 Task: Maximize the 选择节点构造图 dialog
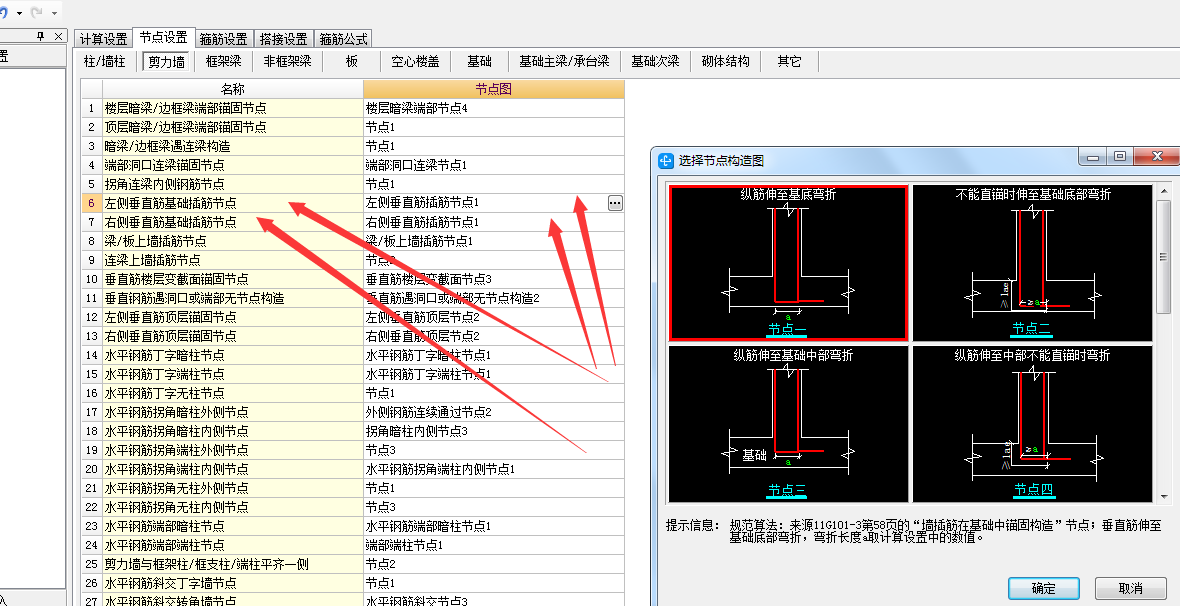(x=1119, y=157)
